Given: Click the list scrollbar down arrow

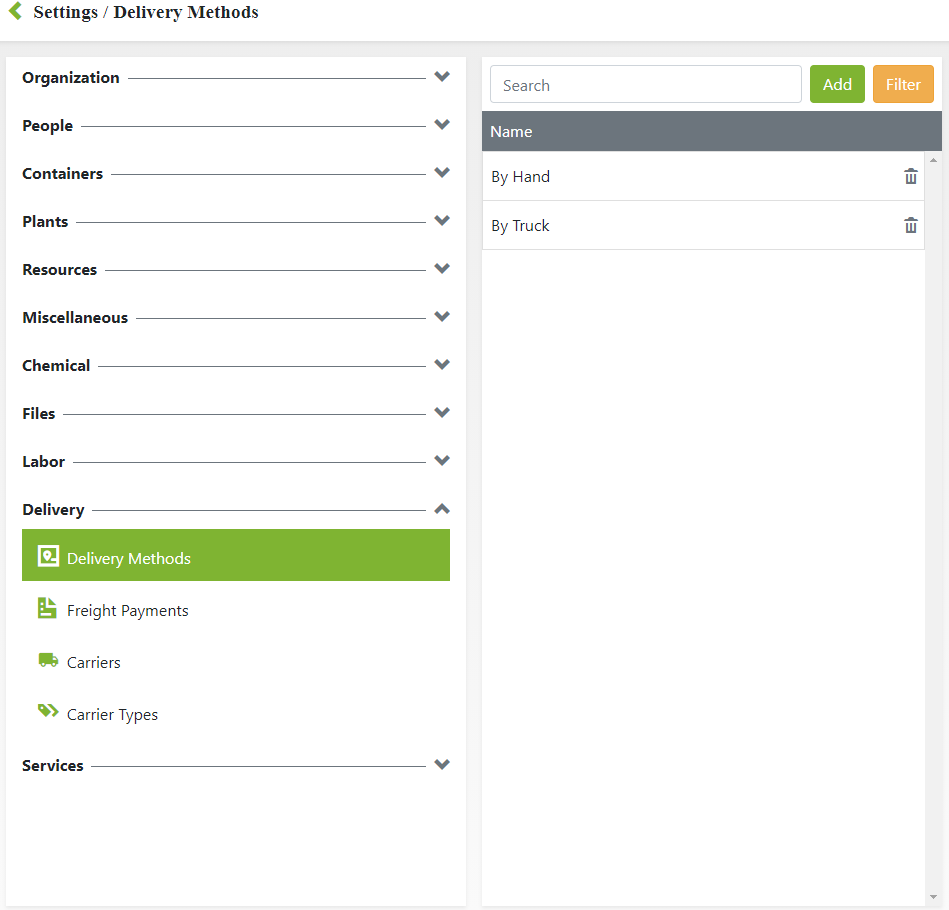Looking at the screenshot, I should click(x=934, y=897).
